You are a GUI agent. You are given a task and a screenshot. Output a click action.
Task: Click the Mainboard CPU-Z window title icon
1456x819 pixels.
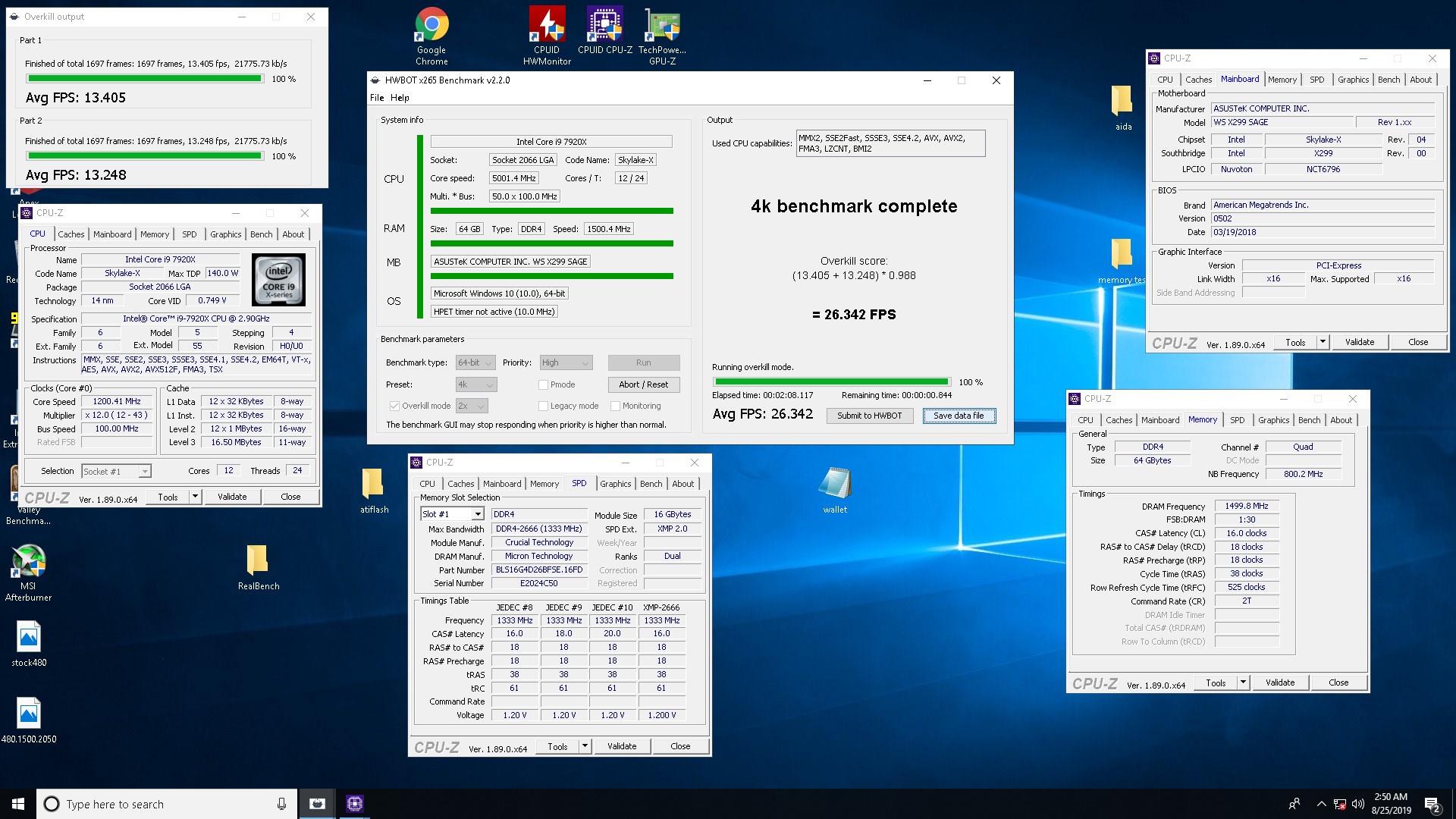pos(1154,58)
